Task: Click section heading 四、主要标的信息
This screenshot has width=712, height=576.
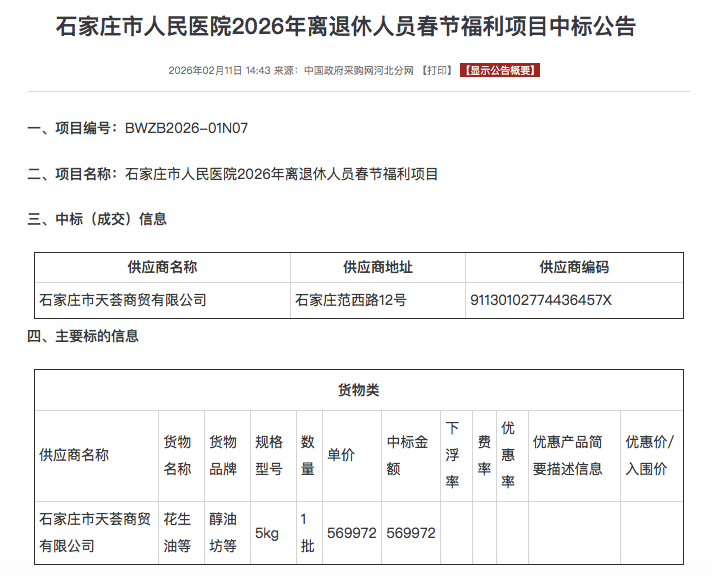Action: [83, 336]
